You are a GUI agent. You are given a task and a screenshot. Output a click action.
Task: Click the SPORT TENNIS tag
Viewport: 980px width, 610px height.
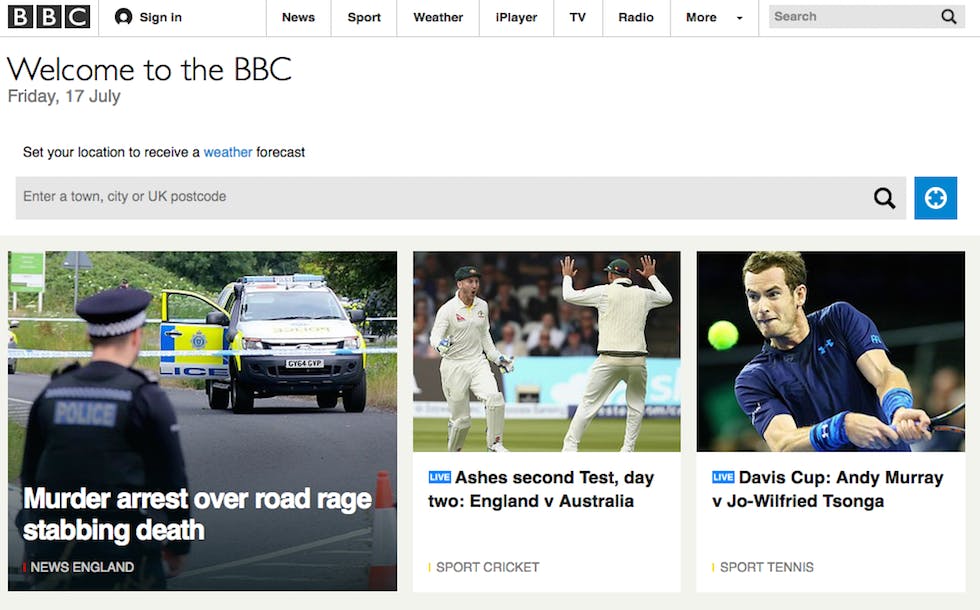767,567
